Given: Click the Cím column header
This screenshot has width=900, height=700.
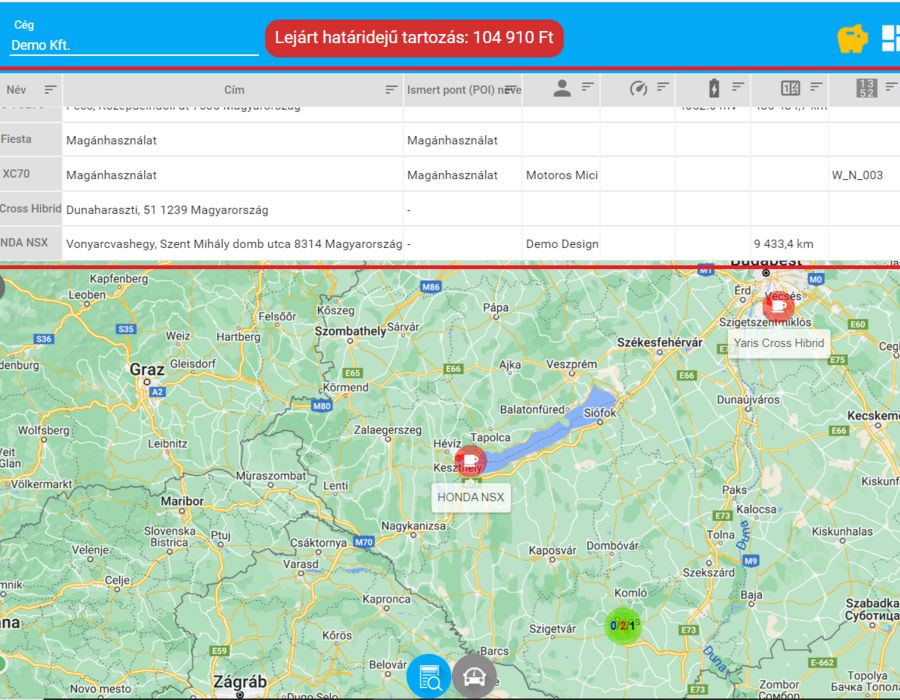Looking at the screenshot, I should [233, 90].
